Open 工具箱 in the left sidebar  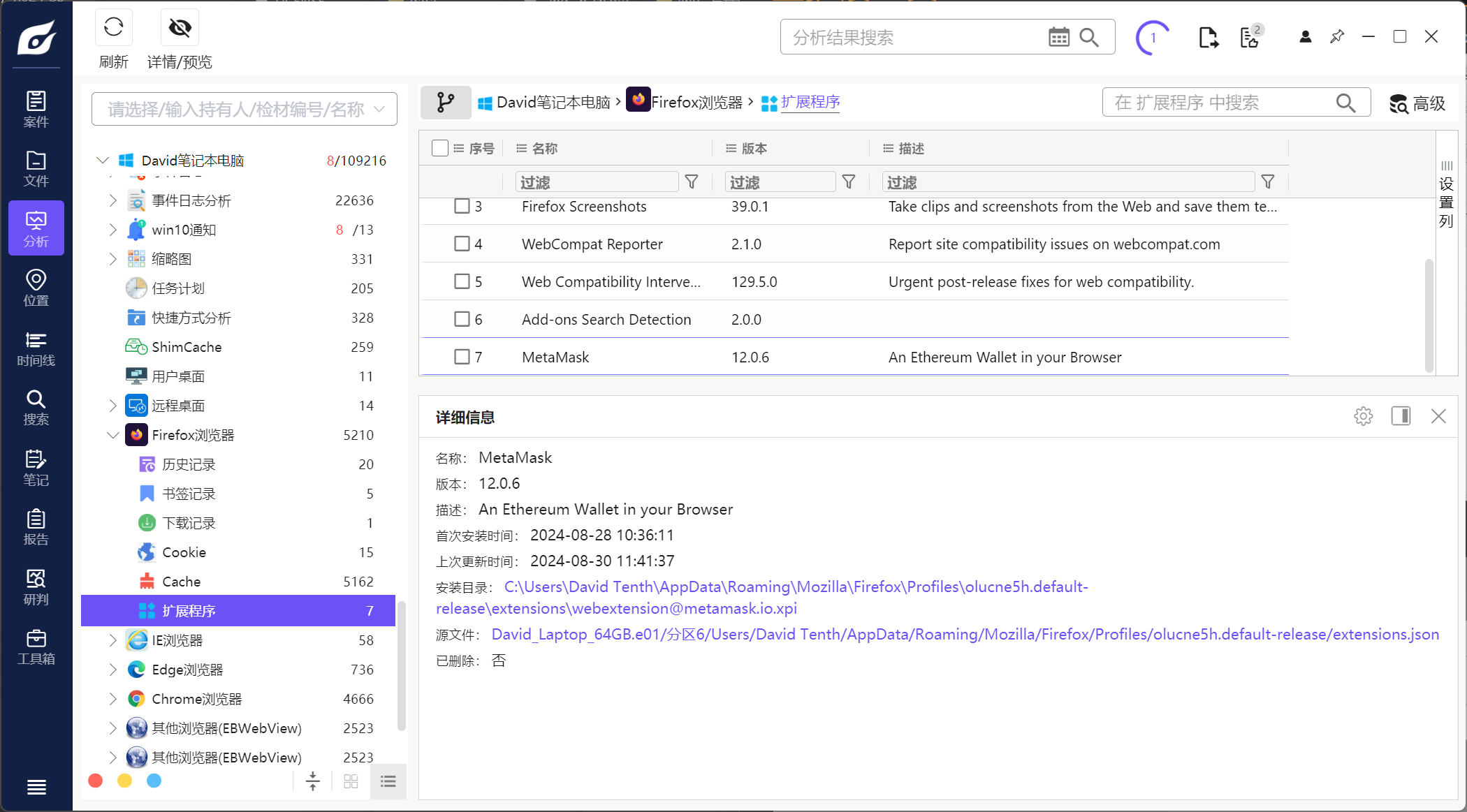[x=36, y=647]
